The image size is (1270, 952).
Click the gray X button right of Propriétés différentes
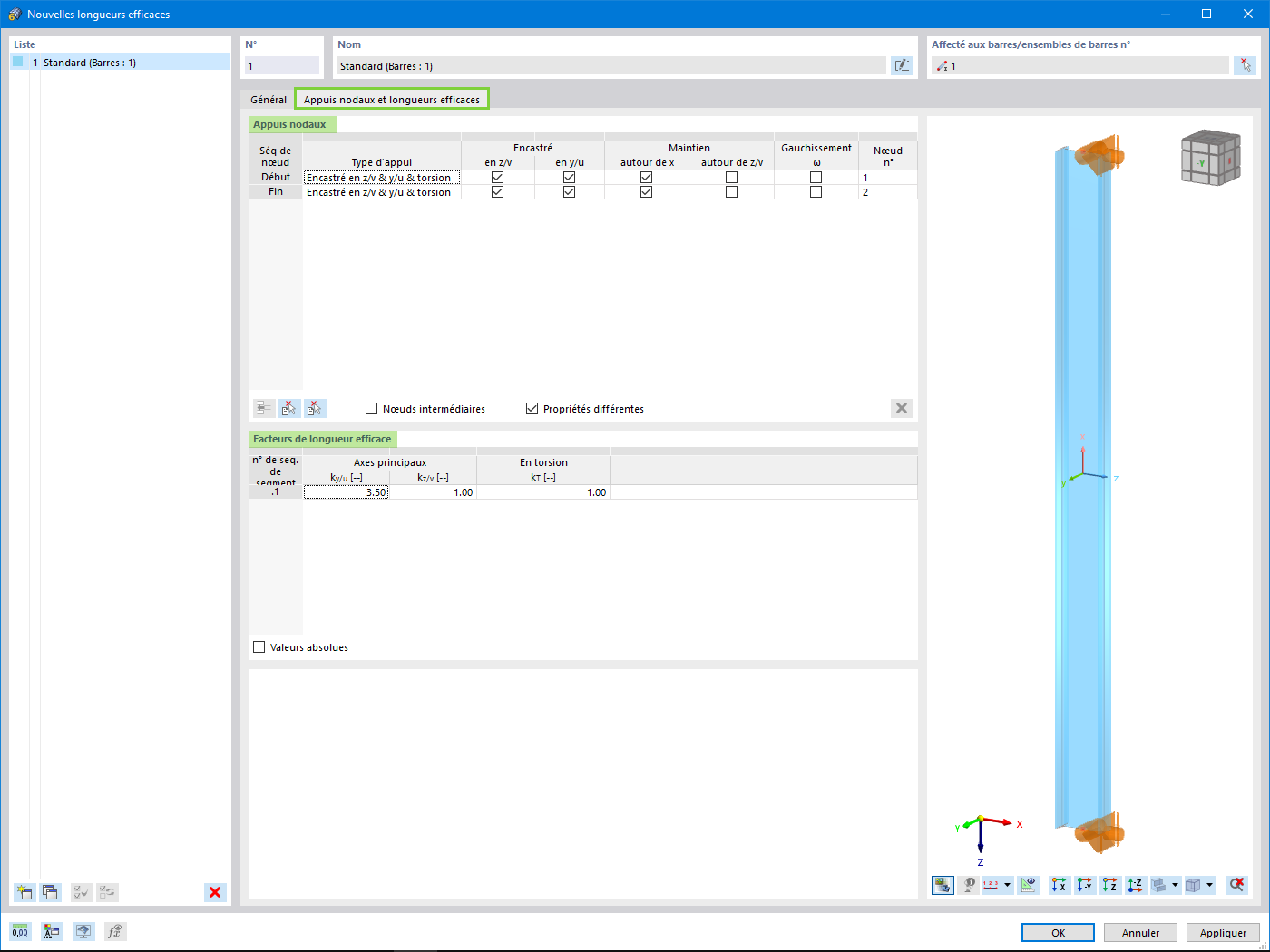pos(902,408)
